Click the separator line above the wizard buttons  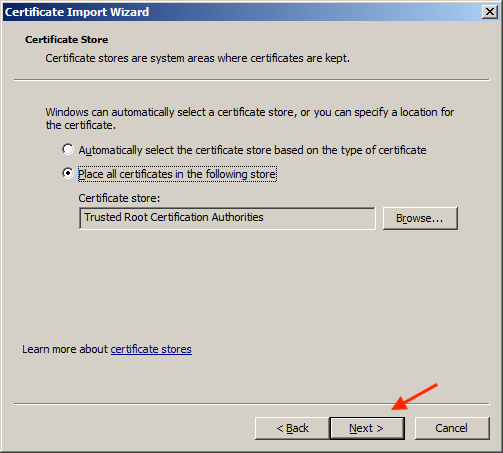pyautogui.click(x=252, y=404)
